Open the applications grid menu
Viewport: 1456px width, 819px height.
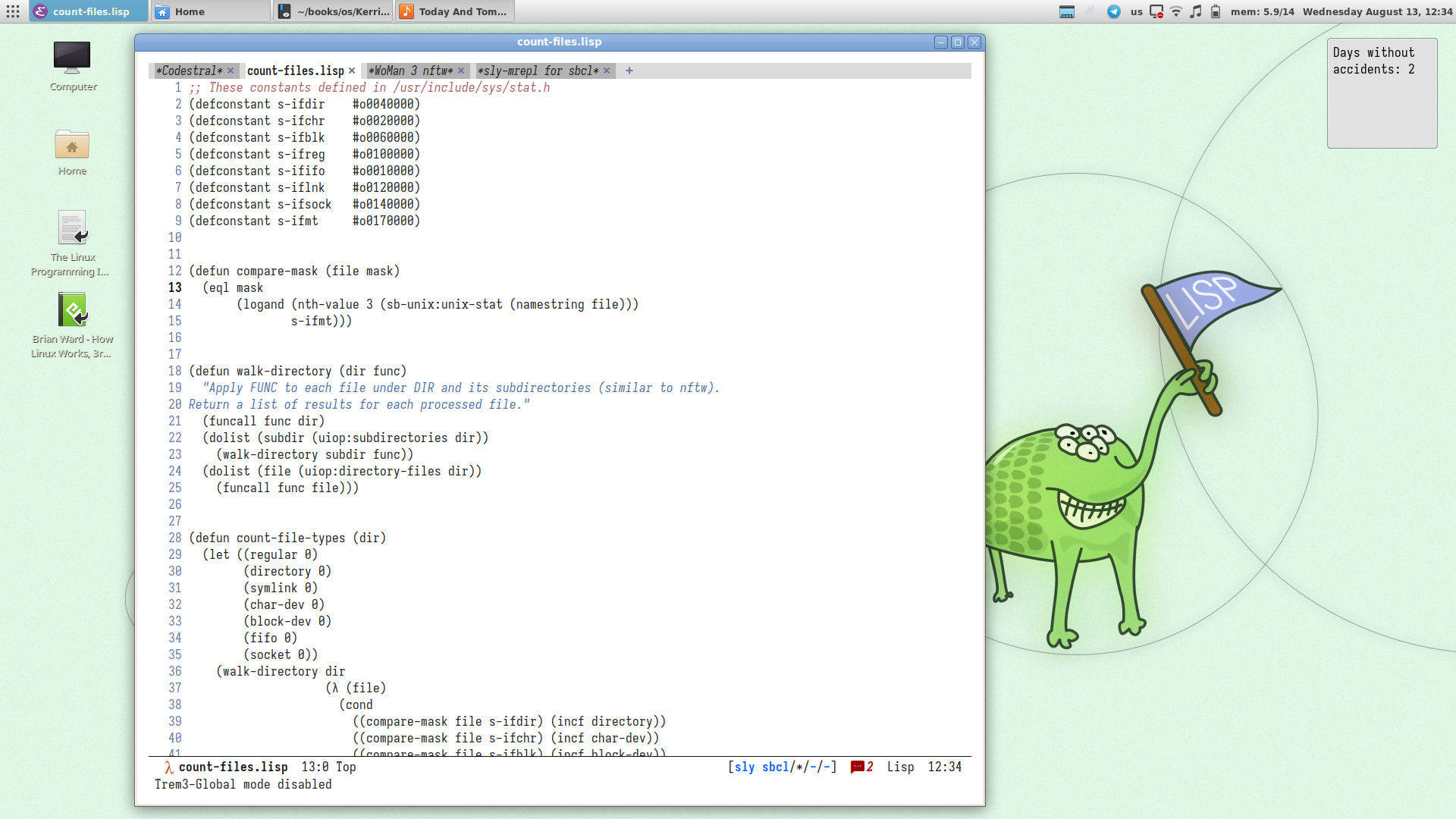[13, 11]
